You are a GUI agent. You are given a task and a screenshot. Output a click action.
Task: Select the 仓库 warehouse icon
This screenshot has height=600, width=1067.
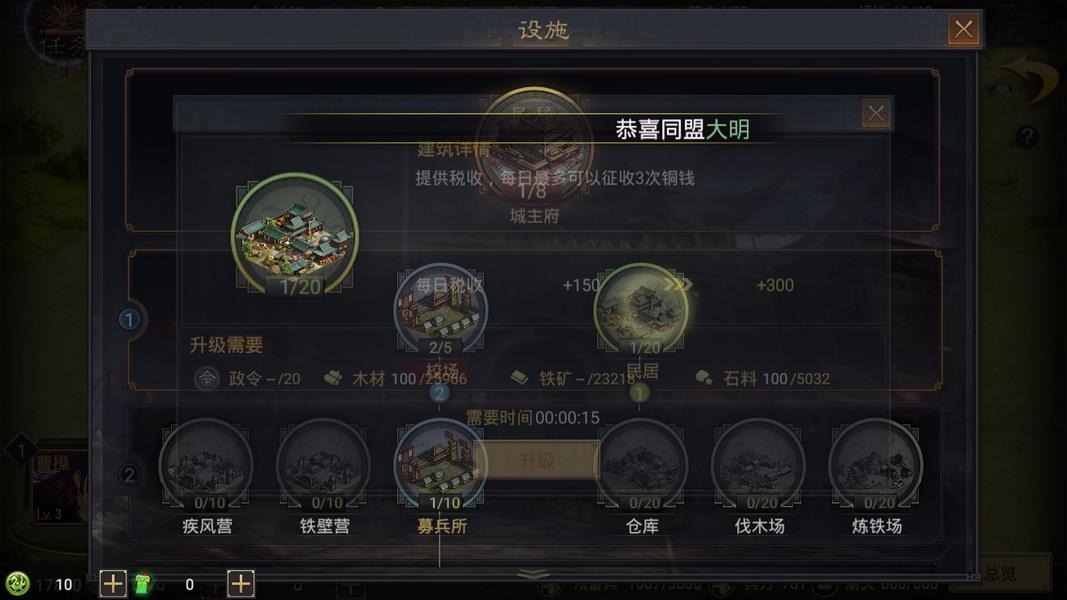[x=641, y=466]
